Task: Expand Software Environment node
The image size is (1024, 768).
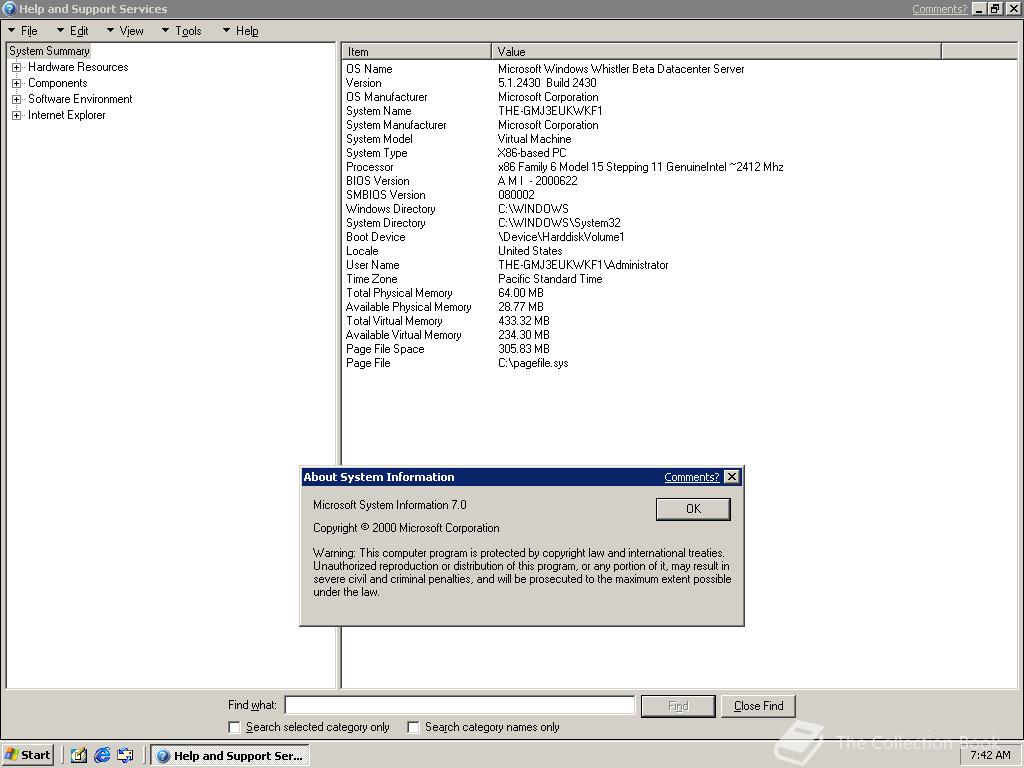Action: 16,99
